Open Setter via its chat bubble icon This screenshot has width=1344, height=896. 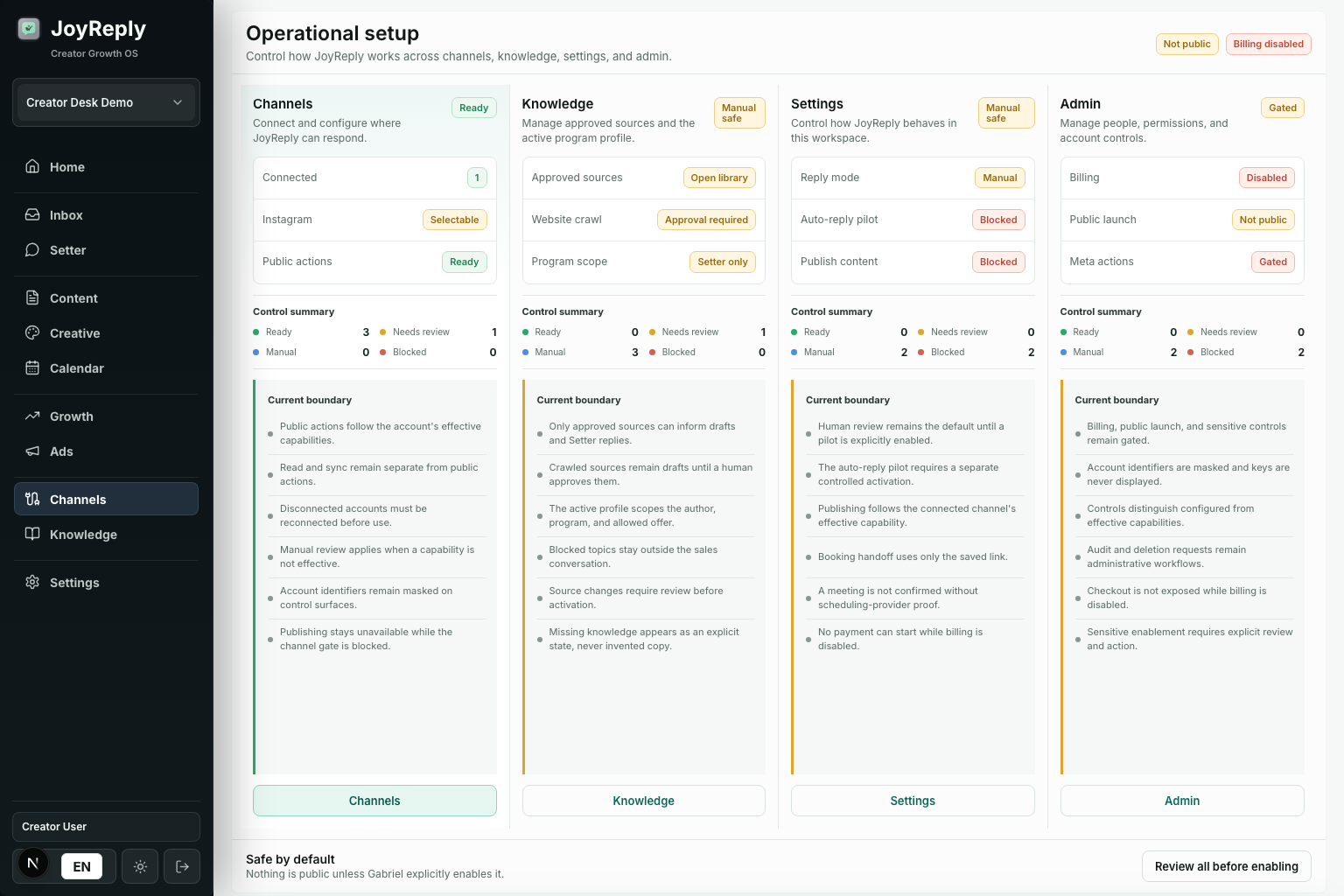pyautogui.click(x=32, y=249)
